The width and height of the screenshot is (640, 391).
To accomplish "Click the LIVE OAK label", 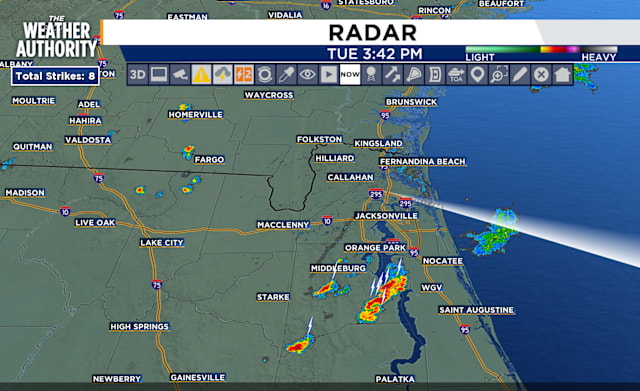I will coord(96,222).
